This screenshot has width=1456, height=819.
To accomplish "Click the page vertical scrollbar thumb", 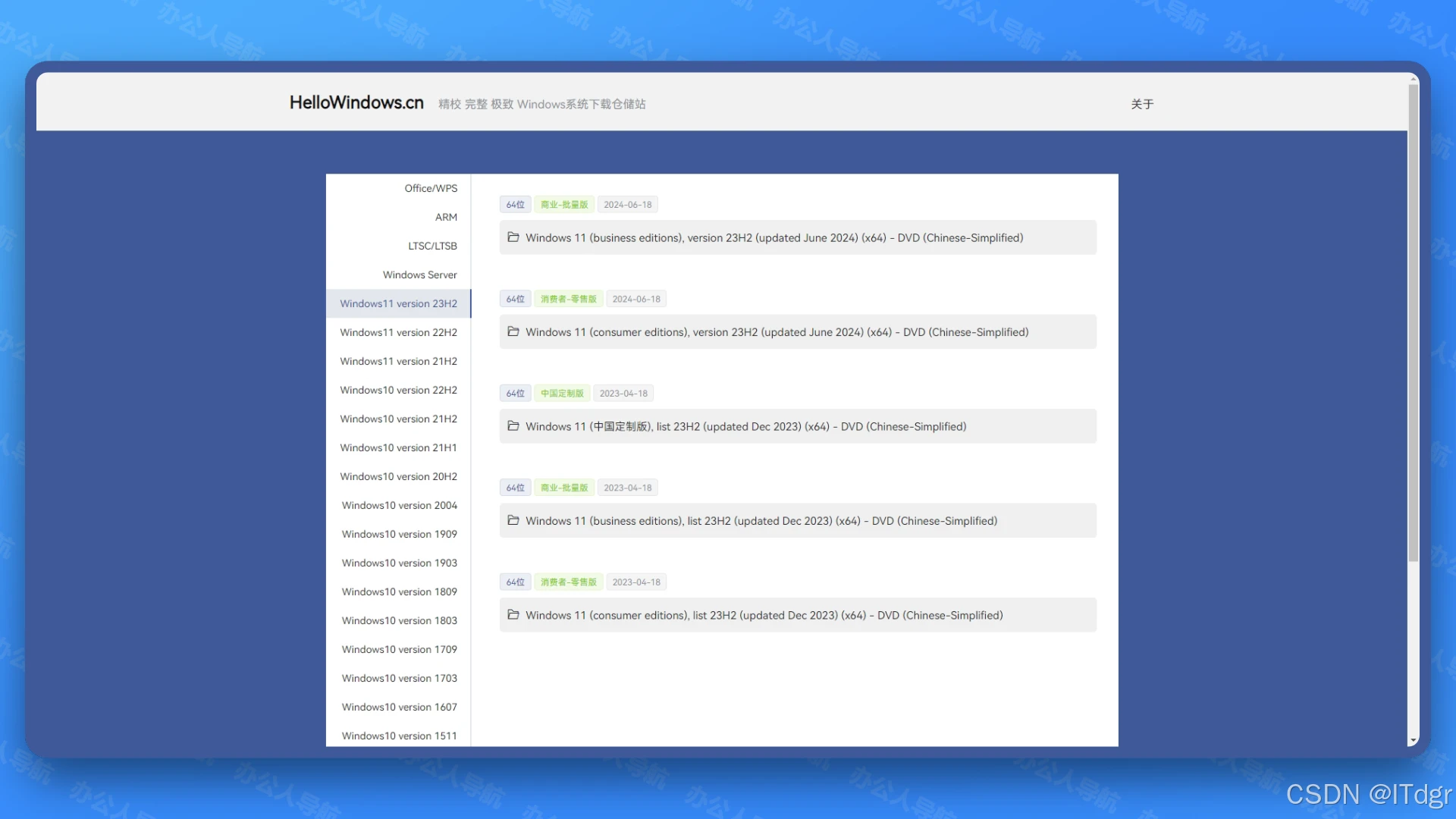I will (x=1413, y=322).
